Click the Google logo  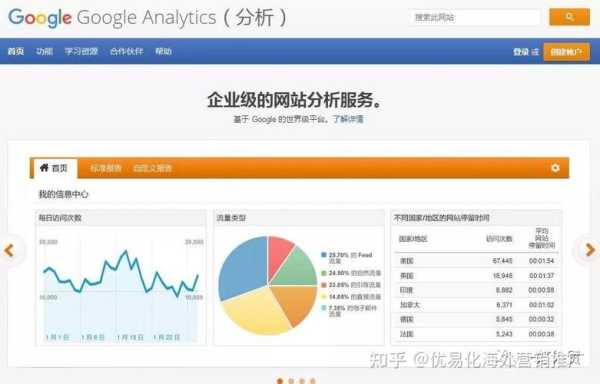click(40, 18)
